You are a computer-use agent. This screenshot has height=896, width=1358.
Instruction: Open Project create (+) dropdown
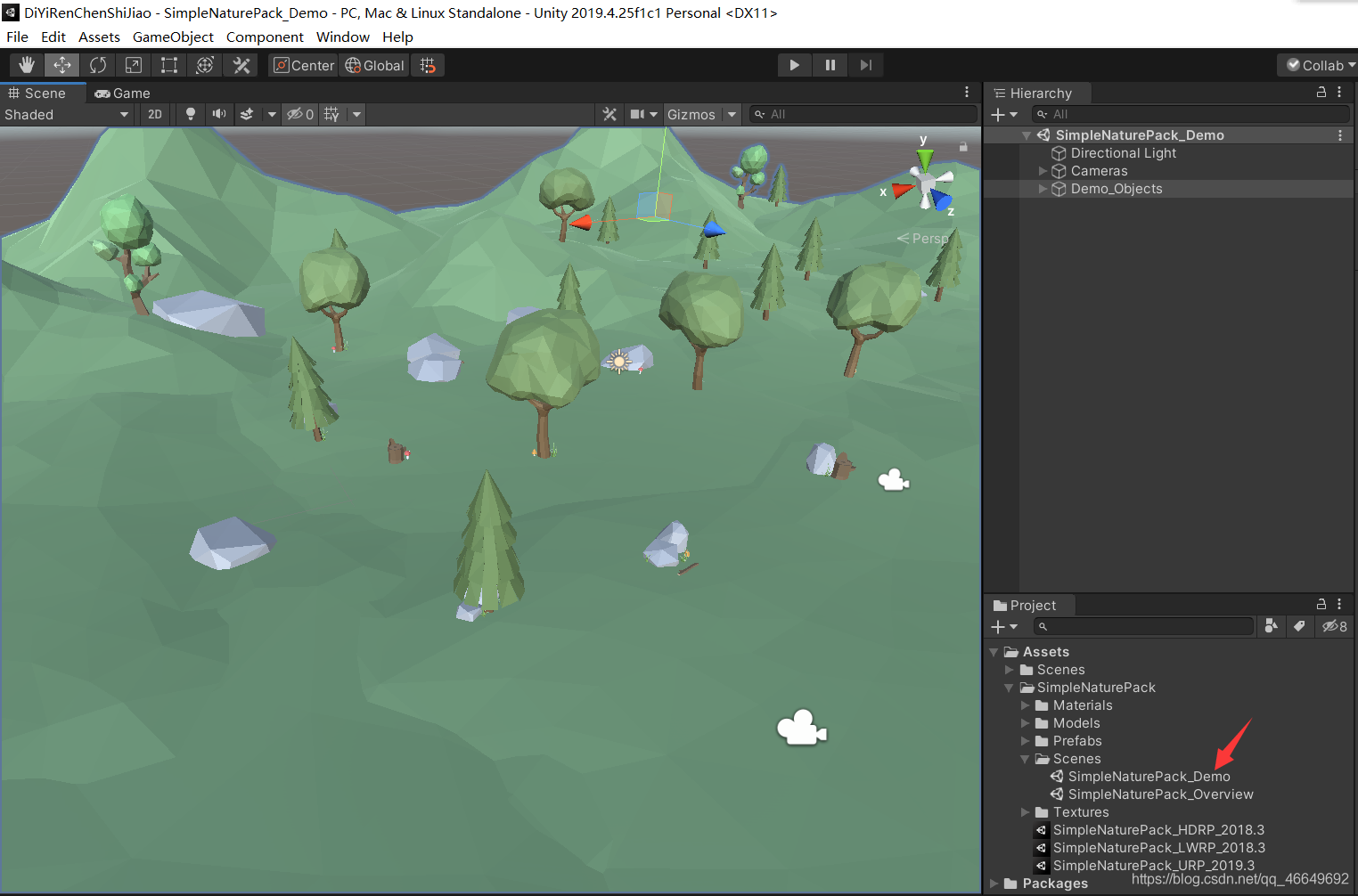coord(1004,627)
